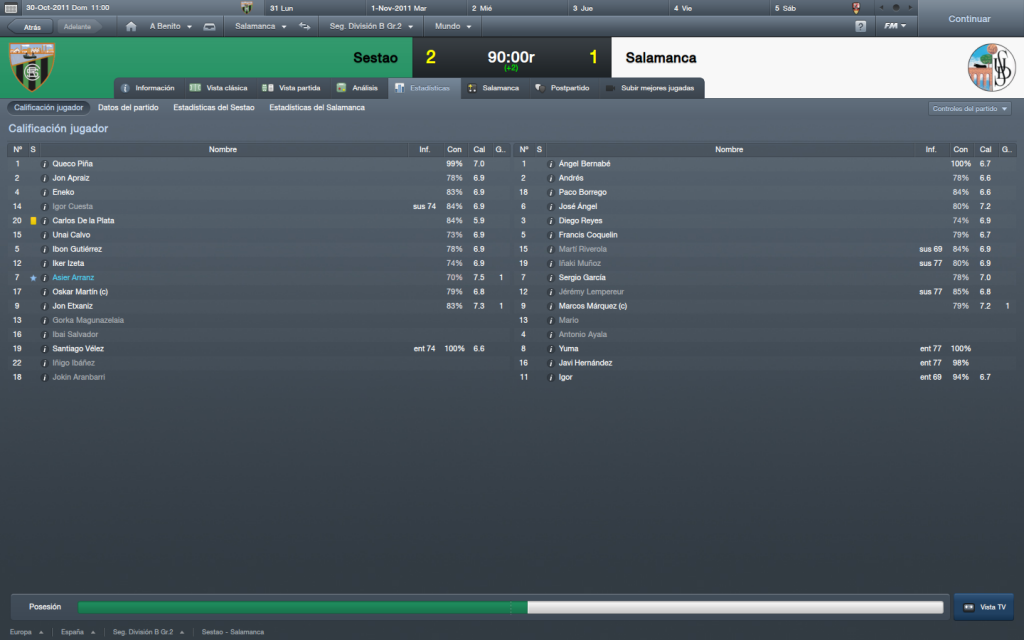
Task: Click the home icon in navigation bar
Action: point(131,27)
